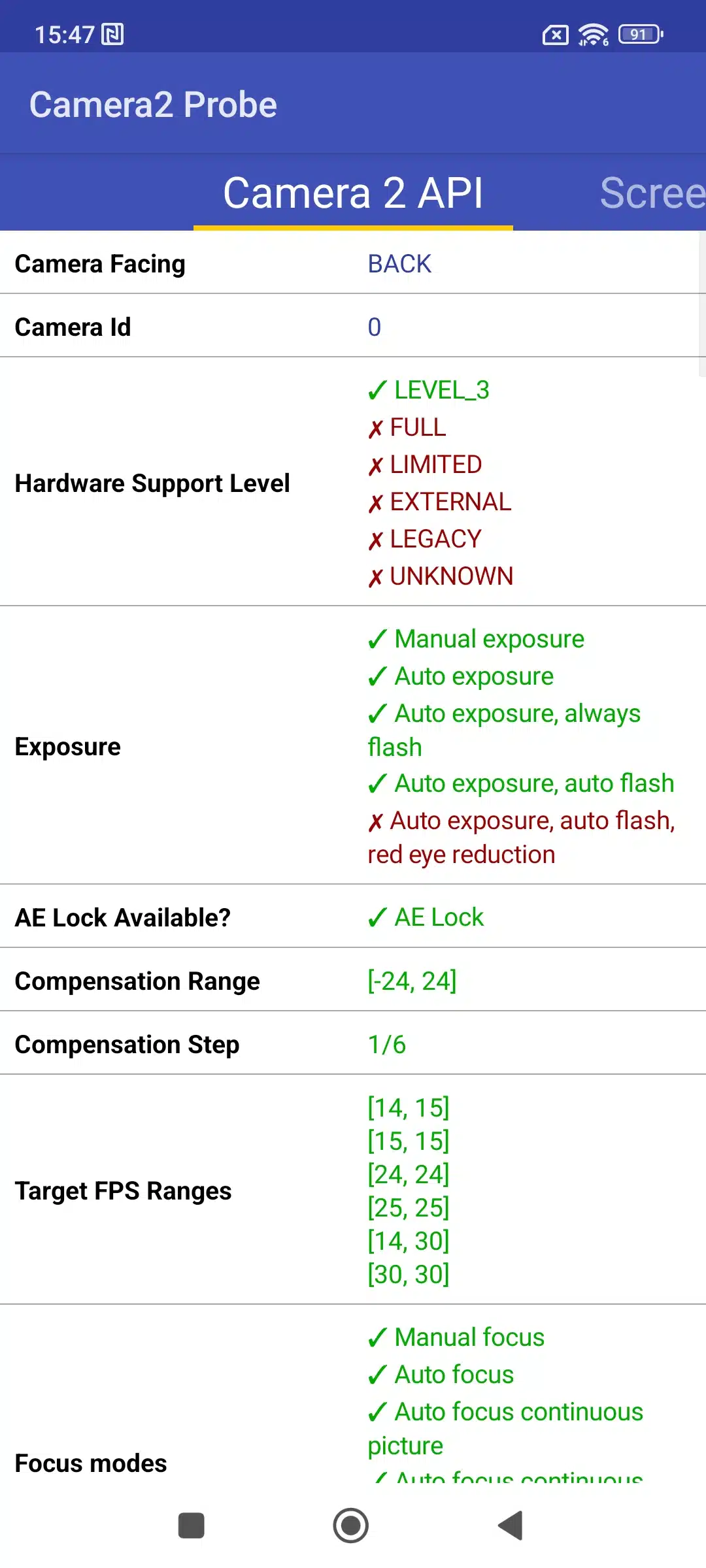Tap the Camera2 Probe app title
706x1568 pixels.
point(153,105)
